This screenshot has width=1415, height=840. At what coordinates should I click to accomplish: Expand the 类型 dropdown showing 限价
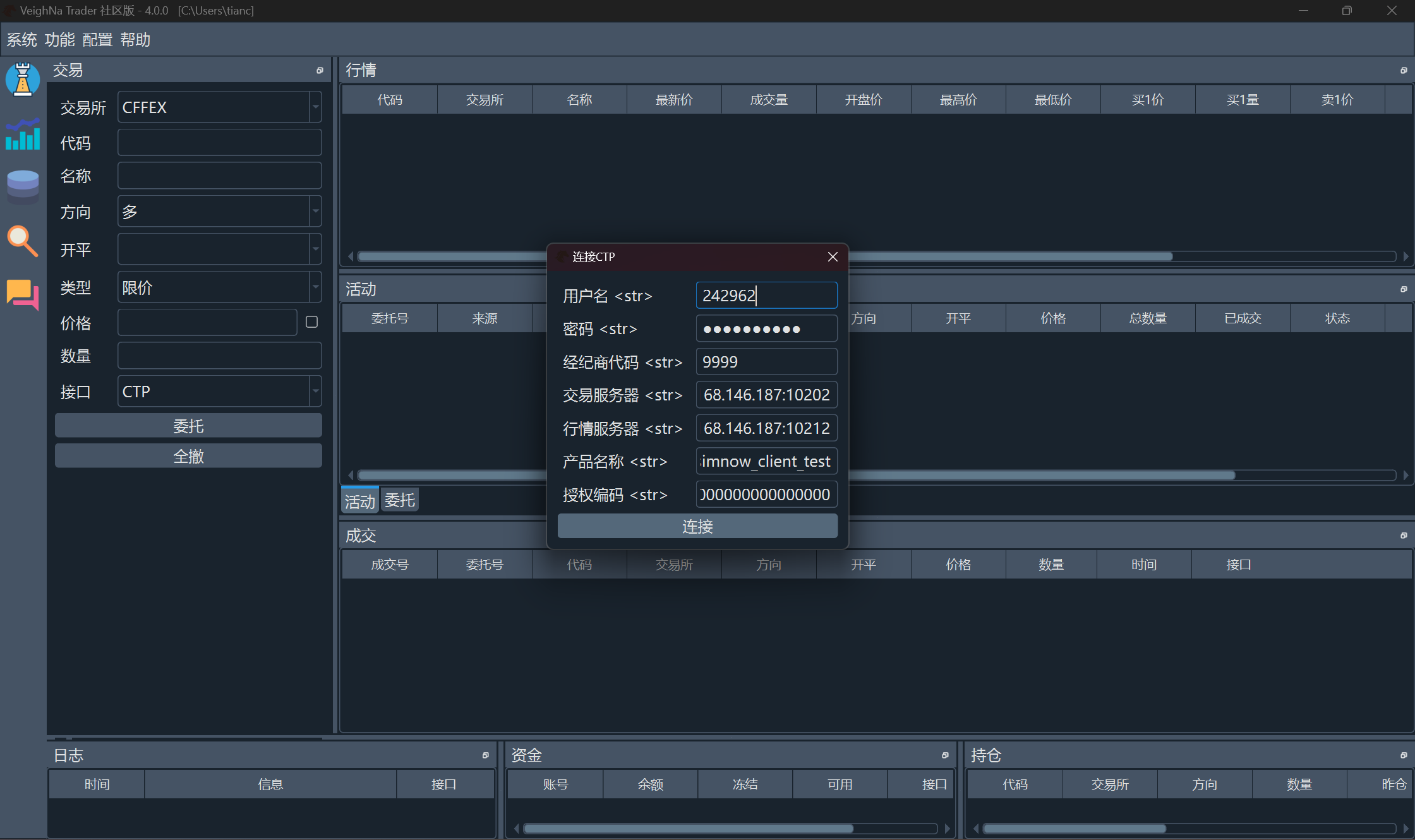click(315, 287)
